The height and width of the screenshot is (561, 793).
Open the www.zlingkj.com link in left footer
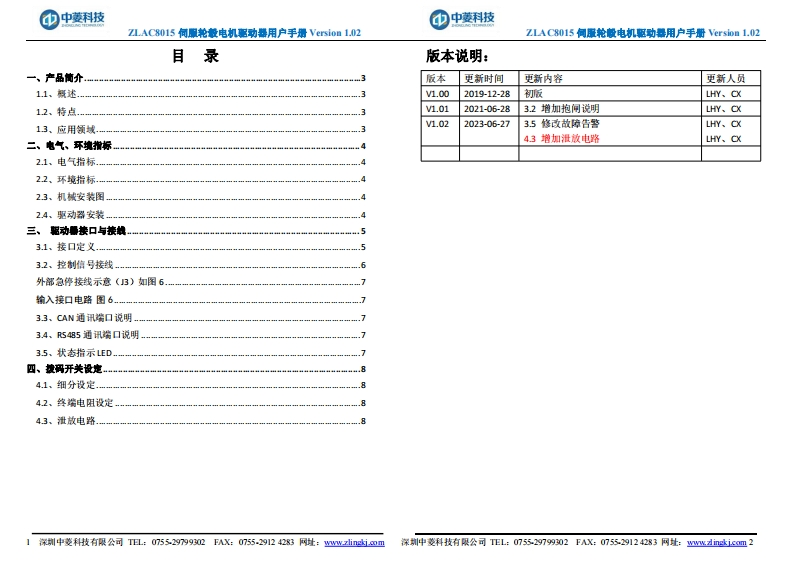pos(354,542)
